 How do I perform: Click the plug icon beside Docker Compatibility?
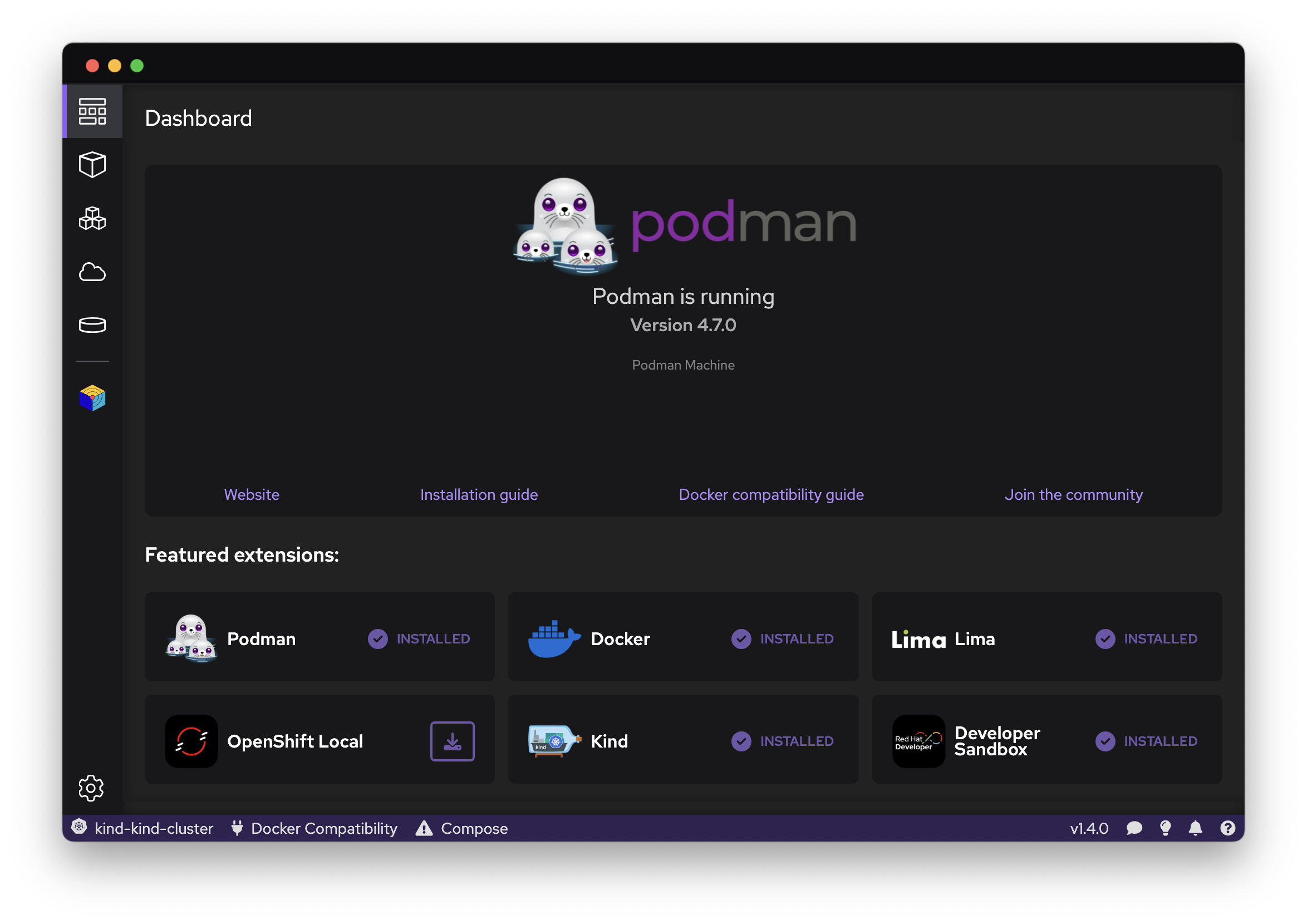(237, 828)
